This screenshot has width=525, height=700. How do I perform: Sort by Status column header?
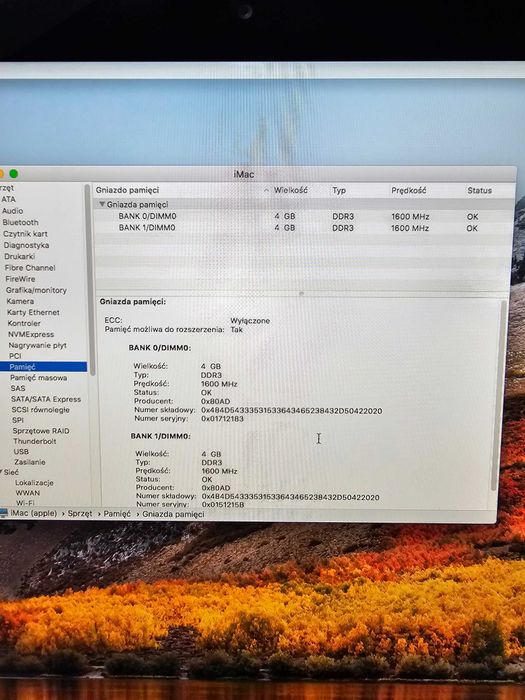click(x=479, y=191)
